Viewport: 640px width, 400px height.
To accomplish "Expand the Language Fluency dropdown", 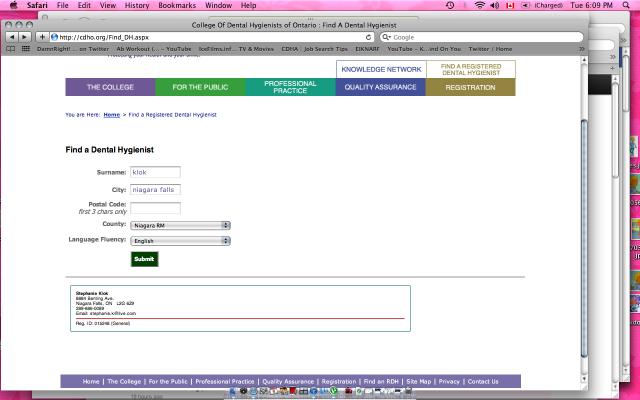I will (x=180, y=241).
